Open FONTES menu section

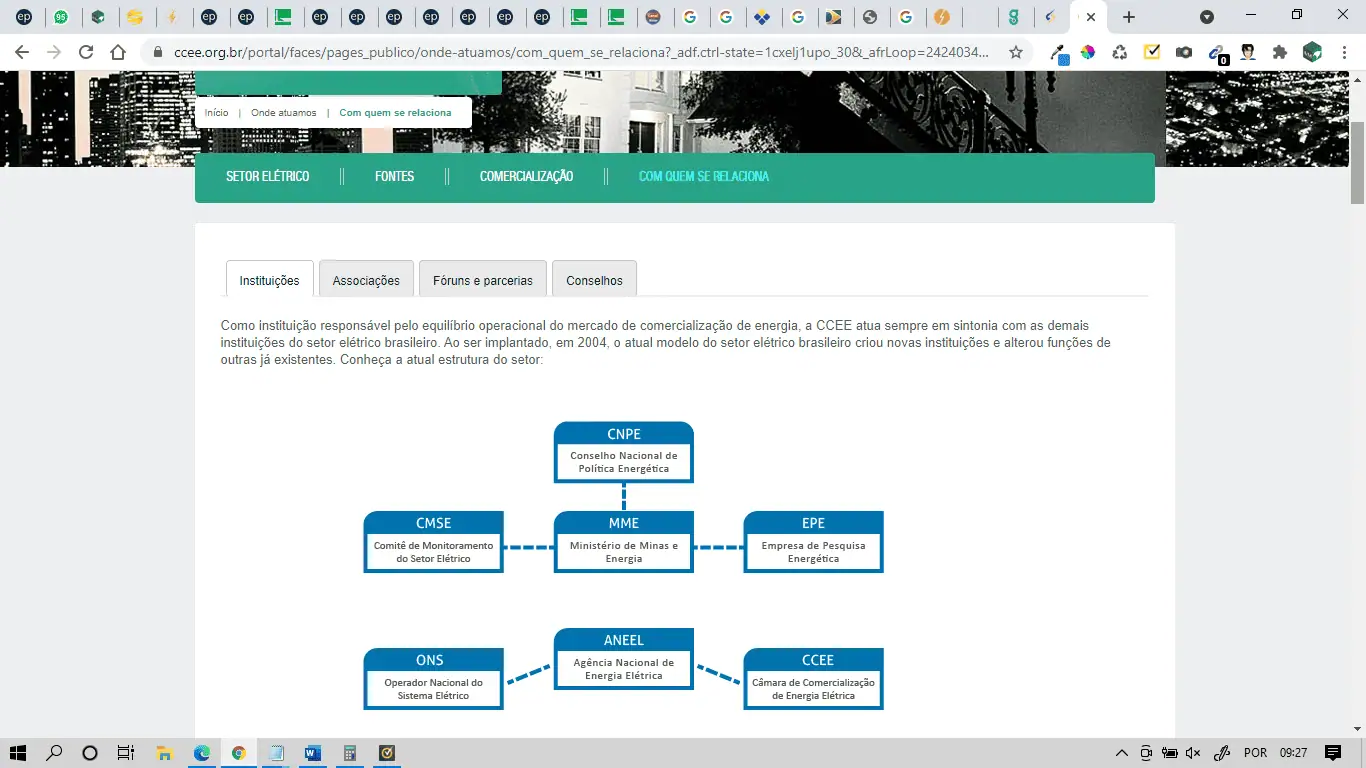point(394,176)
